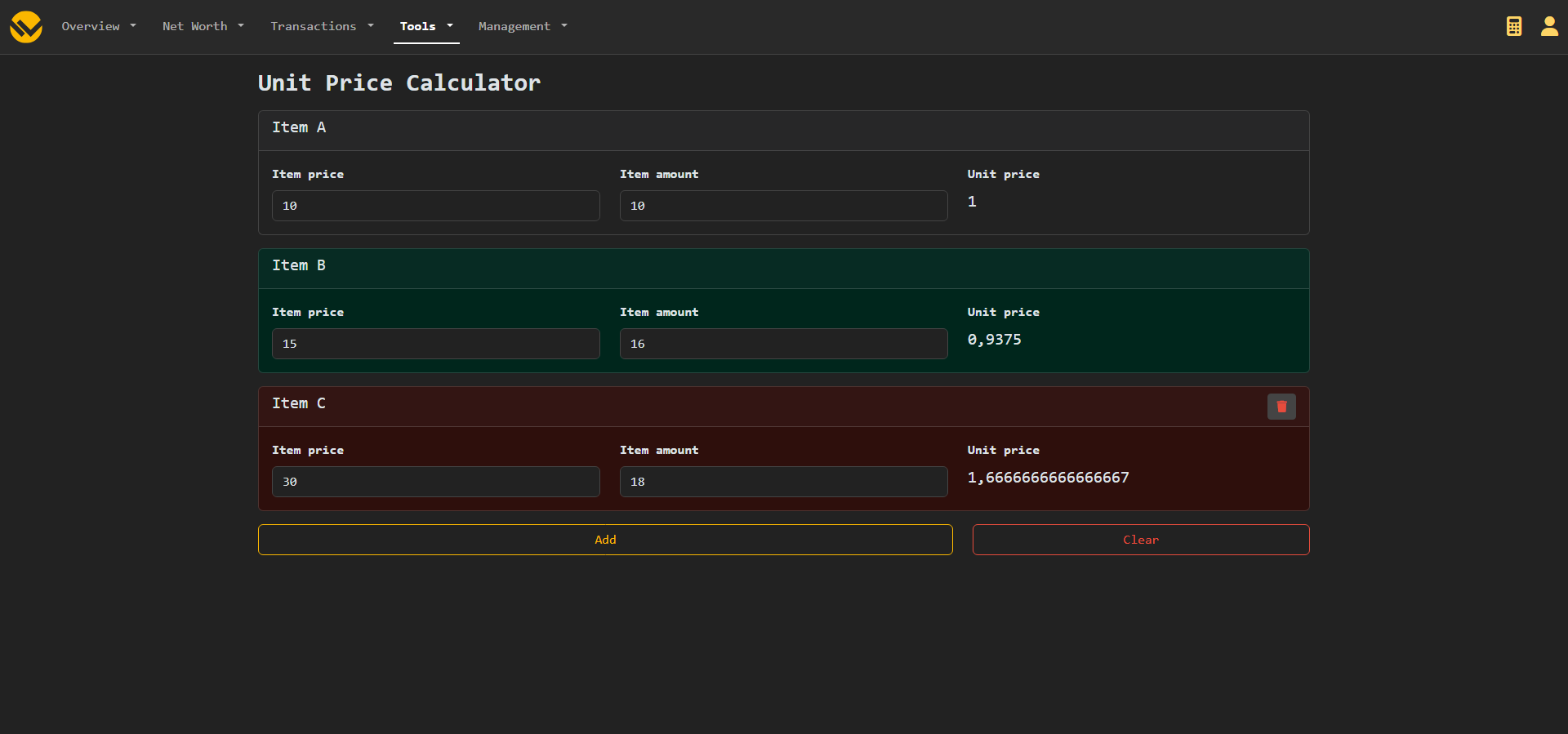
Task: Focus Item A price field
Action: point(435,206)
